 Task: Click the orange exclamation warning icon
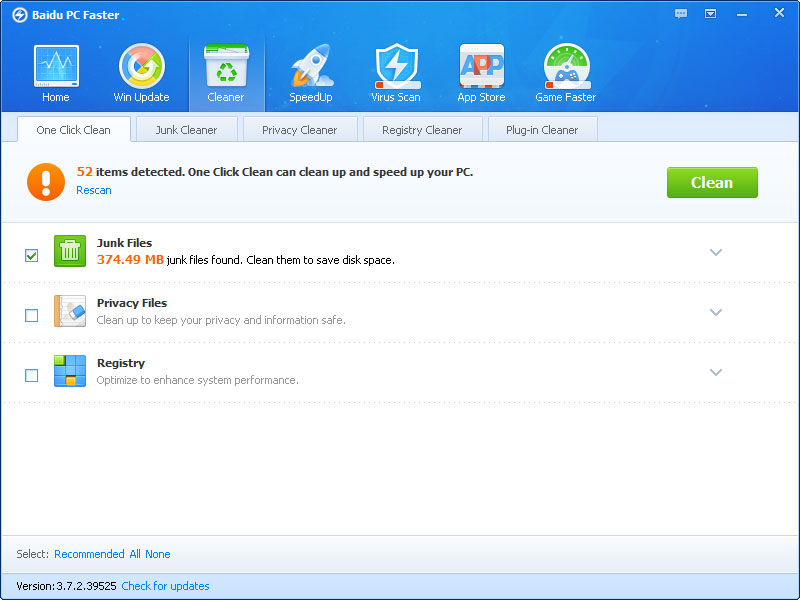46,182
